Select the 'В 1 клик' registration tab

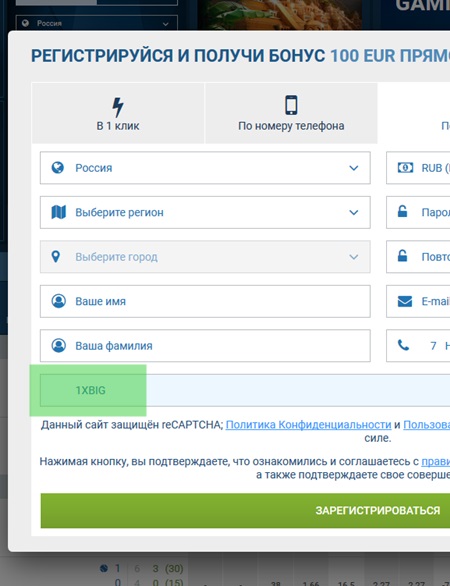pyautogui.click(x=118, y=113)
